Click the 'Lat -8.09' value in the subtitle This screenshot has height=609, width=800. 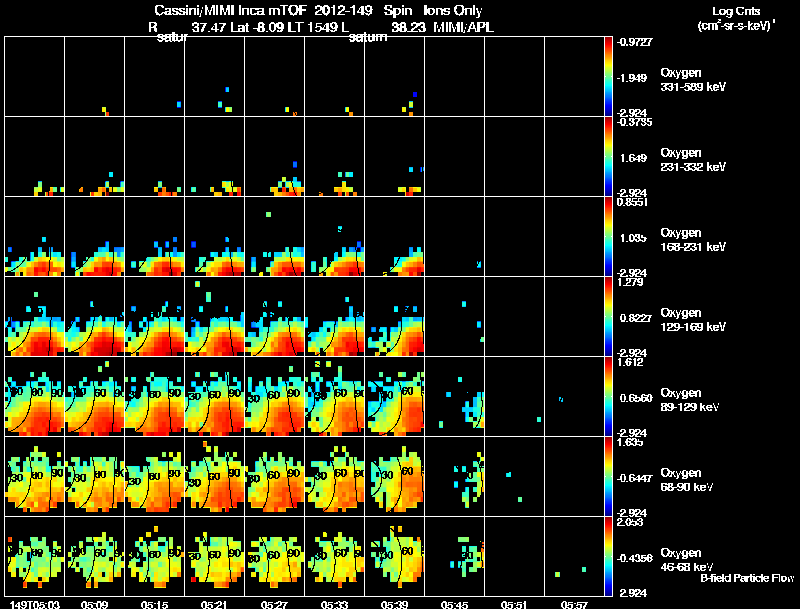pos(258,27)
